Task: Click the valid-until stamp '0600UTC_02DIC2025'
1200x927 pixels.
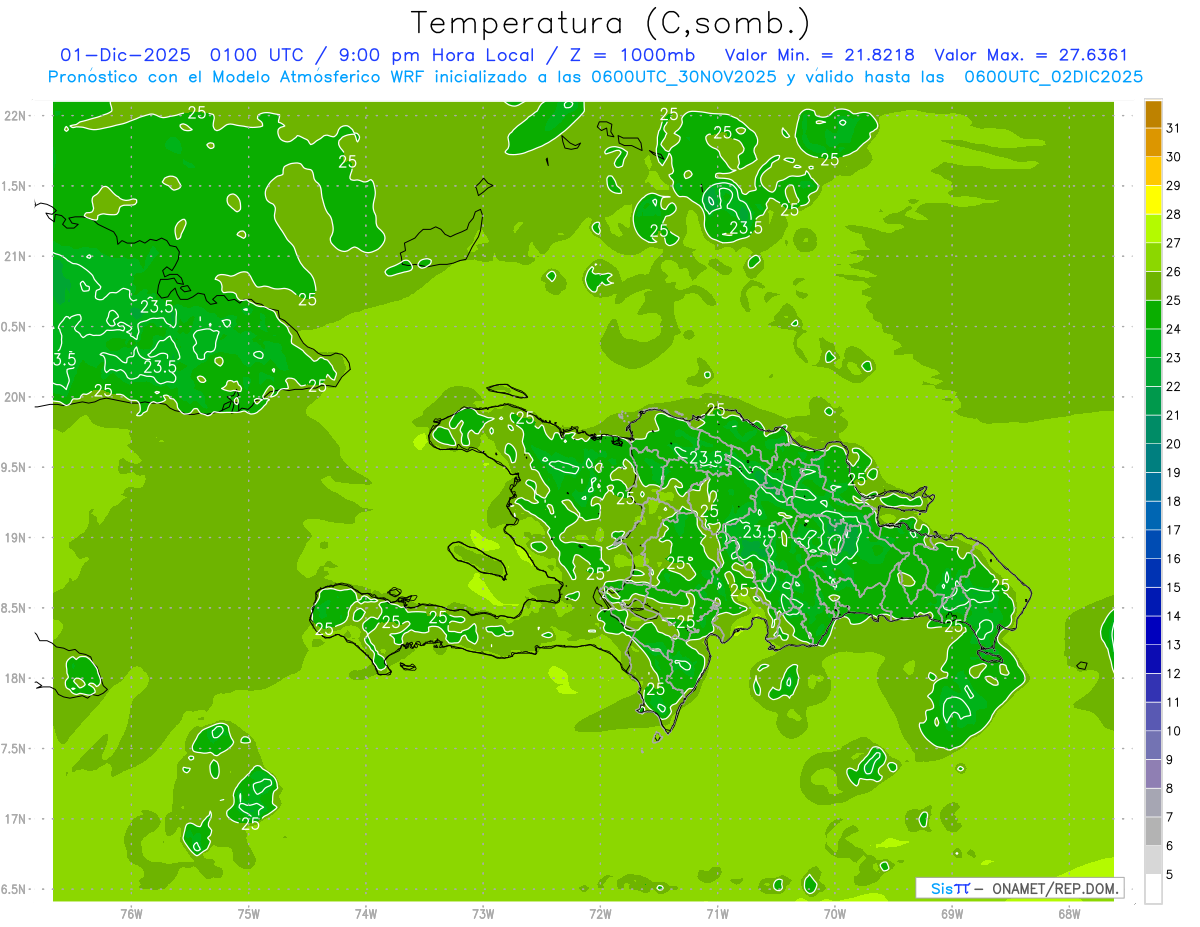Action: click(1053, 77)
